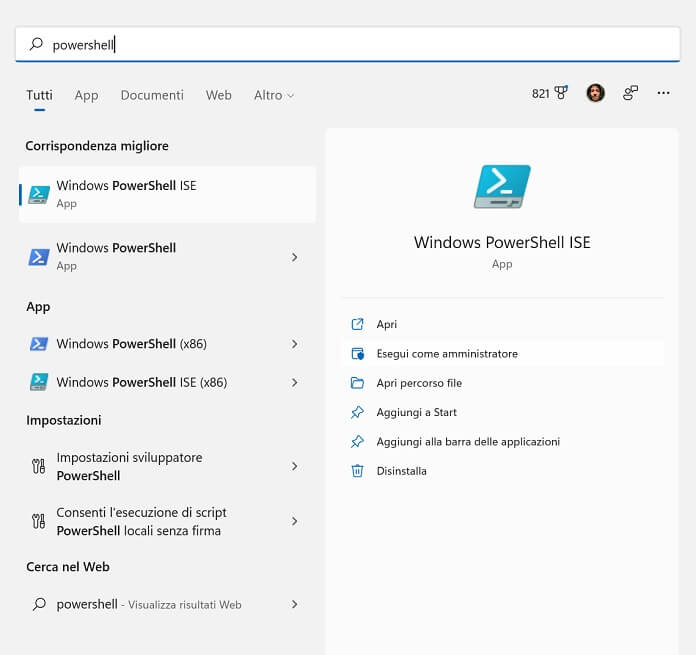696x655 pixels.
Task: Switch to the Web tab
Action: point(219,95)
